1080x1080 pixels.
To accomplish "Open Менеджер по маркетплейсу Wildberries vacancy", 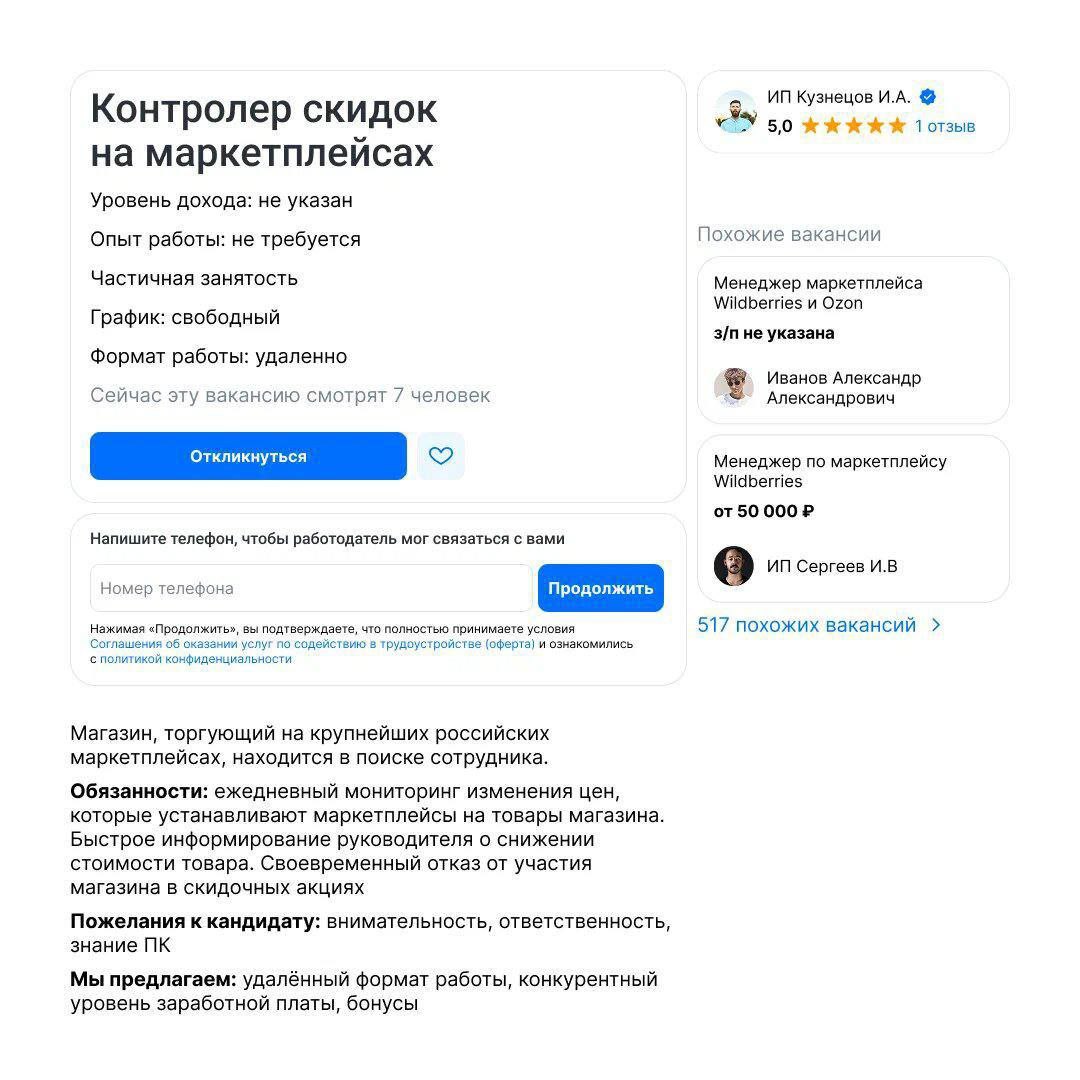I will point(829,471).
